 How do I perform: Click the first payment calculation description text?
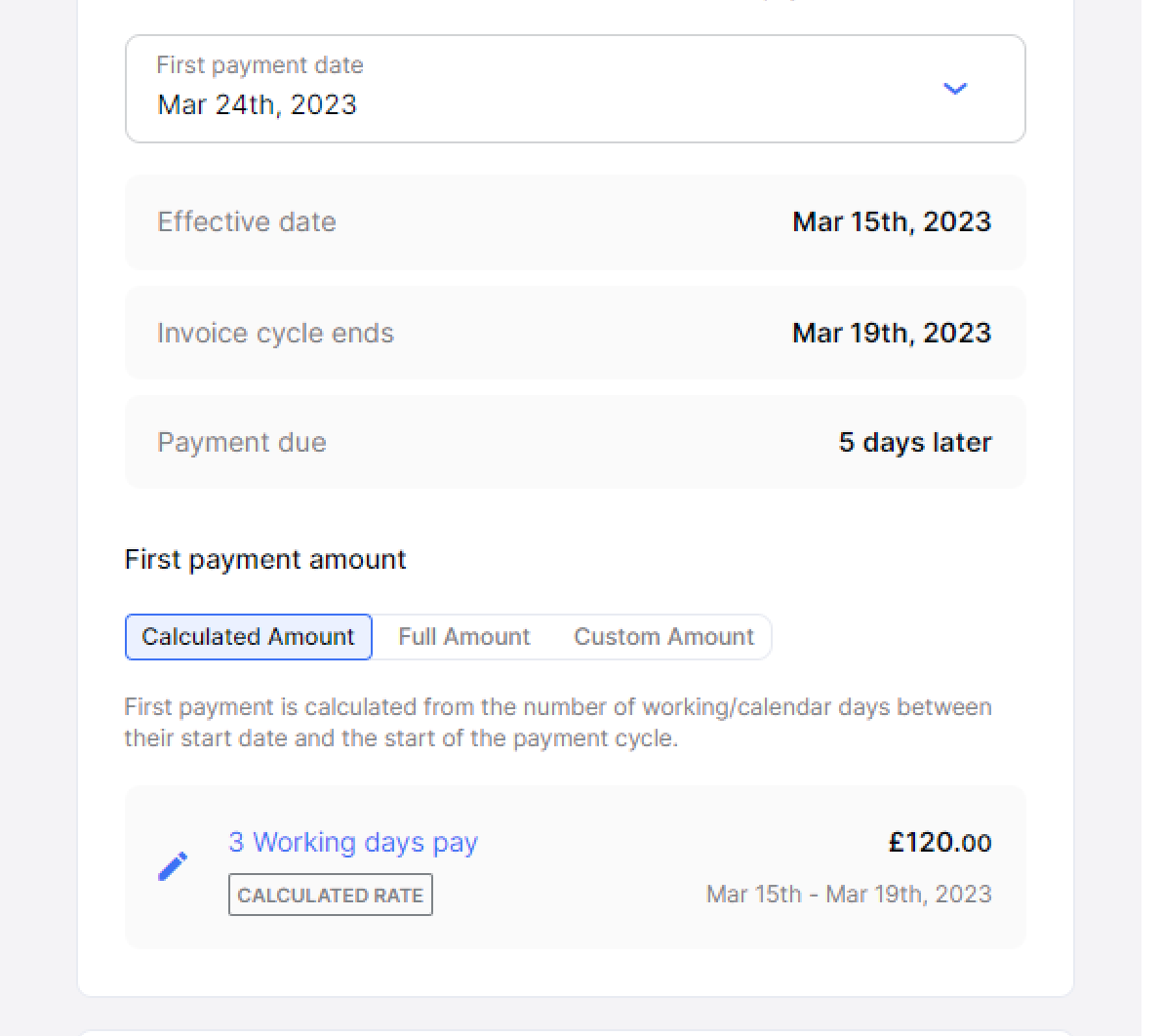[557, 722]
